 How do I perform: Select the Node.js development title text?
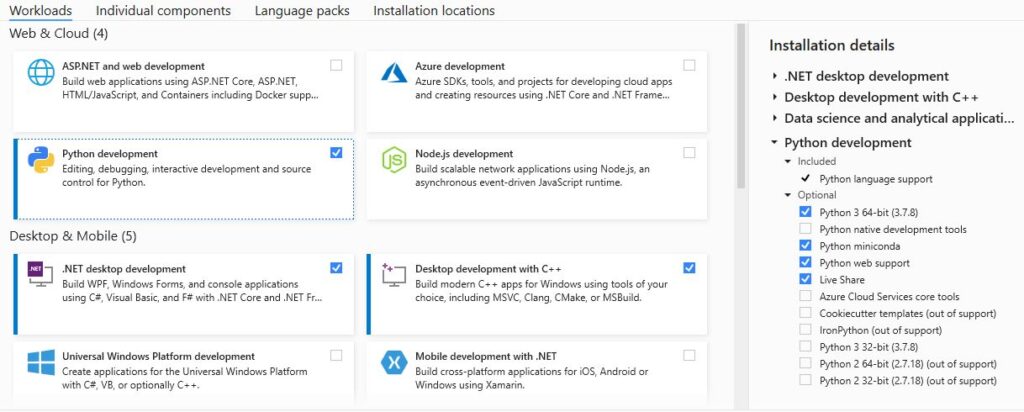464,154
